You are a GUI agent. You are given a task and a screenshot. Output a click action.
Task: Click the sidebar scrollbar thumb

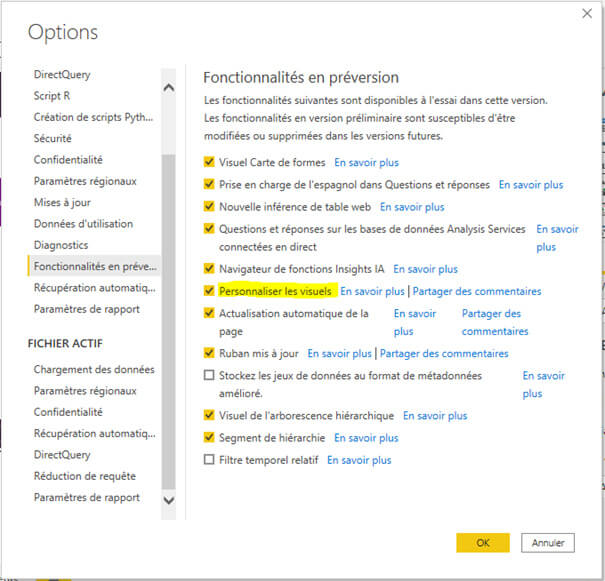(x=169, y=322)
